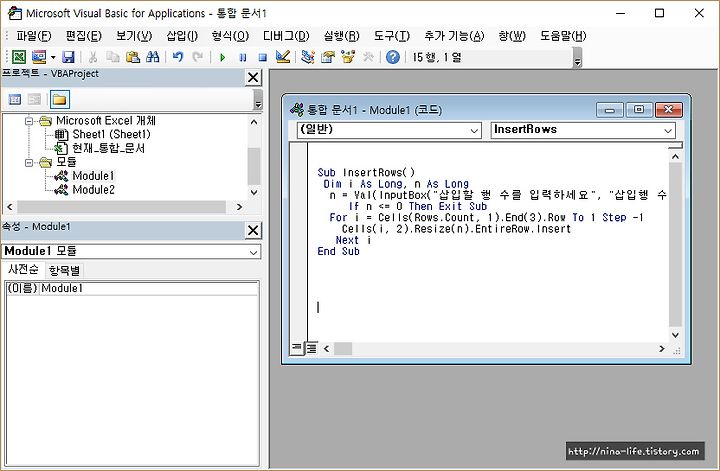The image size is (720, 471).
Task: Open project panel toolbar overflow arrow
Action: click(258, 100)
